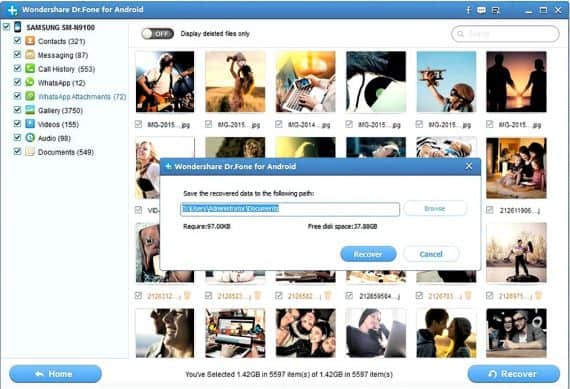Click the WhatsApp category icon
570x389 pixels.
[x=30, y=82]
